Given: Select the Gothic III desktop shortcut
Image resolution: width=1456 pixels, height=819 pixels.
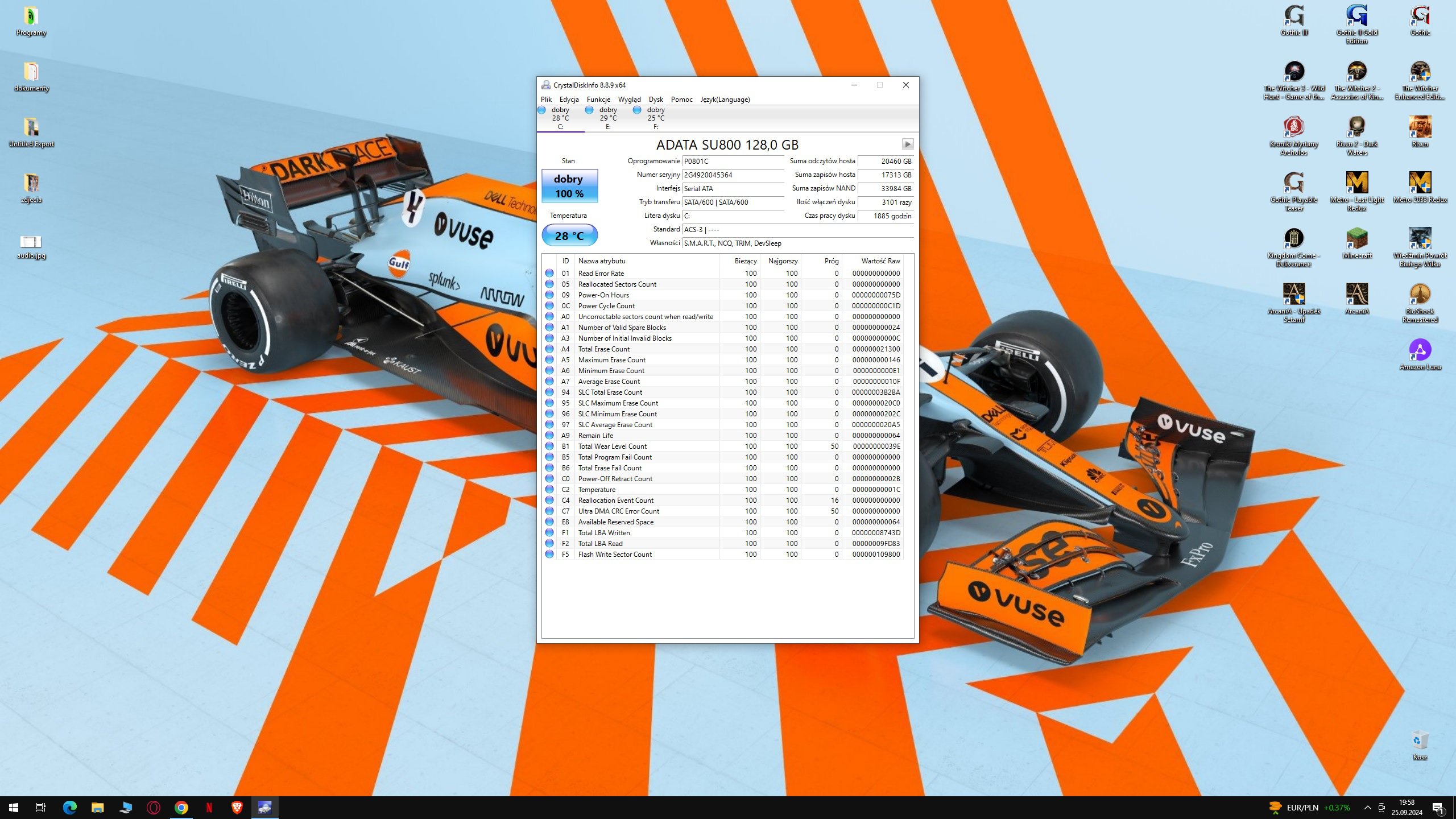Looking at the screenshot, I should [x=1294, y=21].
